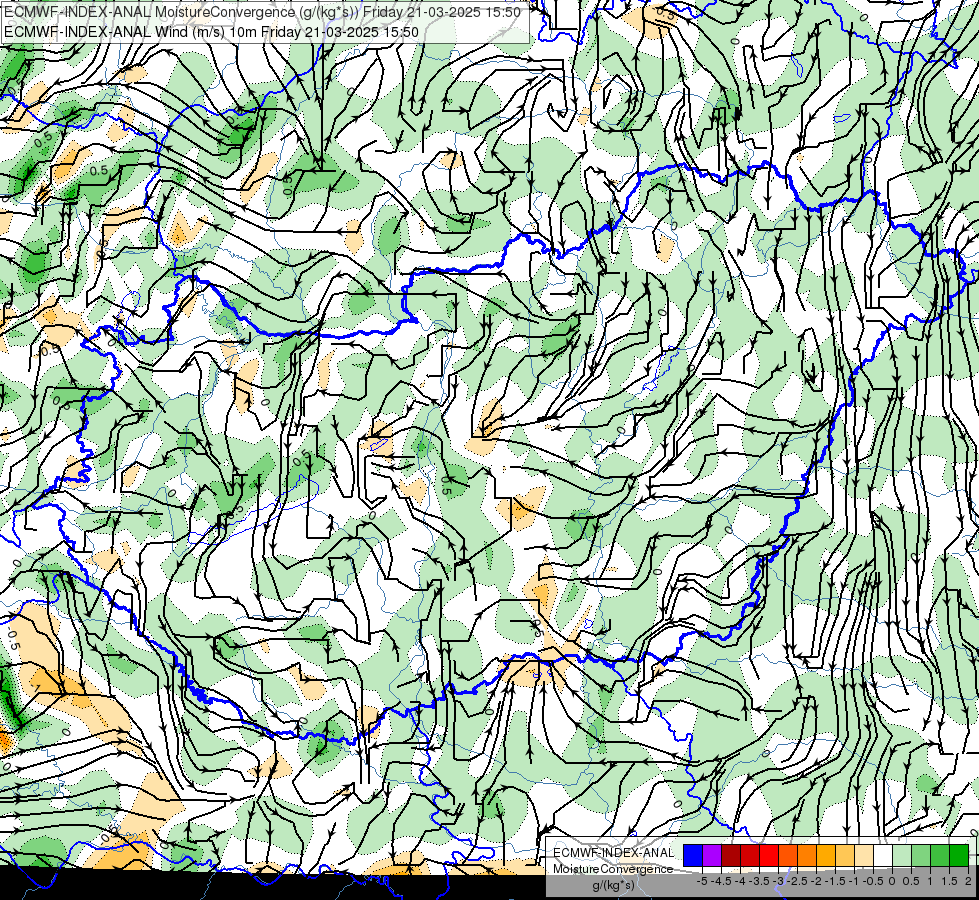Click the '-2.5' legend scale value
979x900 pixels.
(797, 881)
